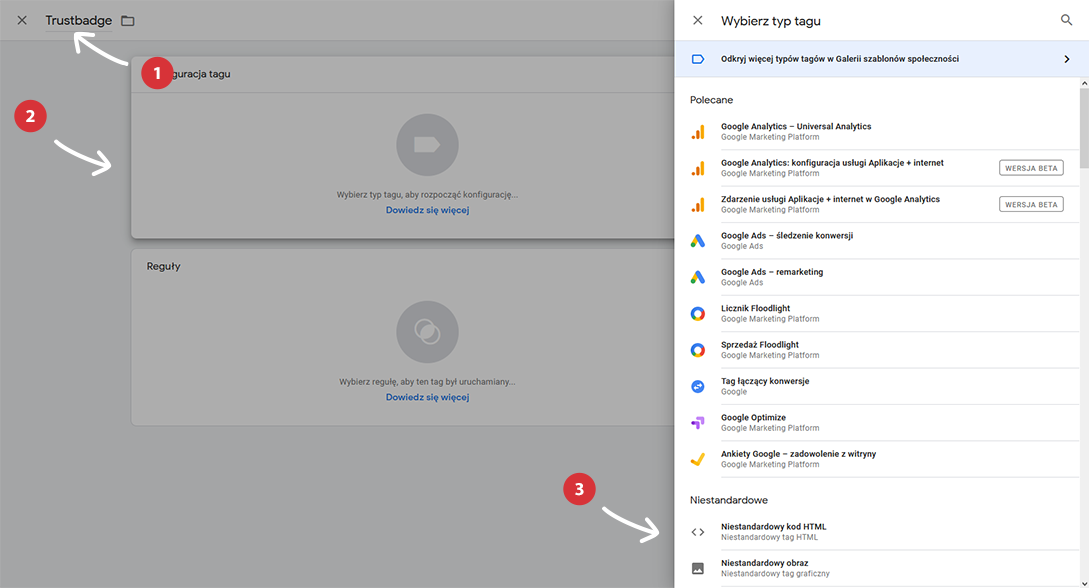Click Google Ads icon for remarketing
The width and height of the screenshot is (1089, 588).
click(x=698, y=277)
